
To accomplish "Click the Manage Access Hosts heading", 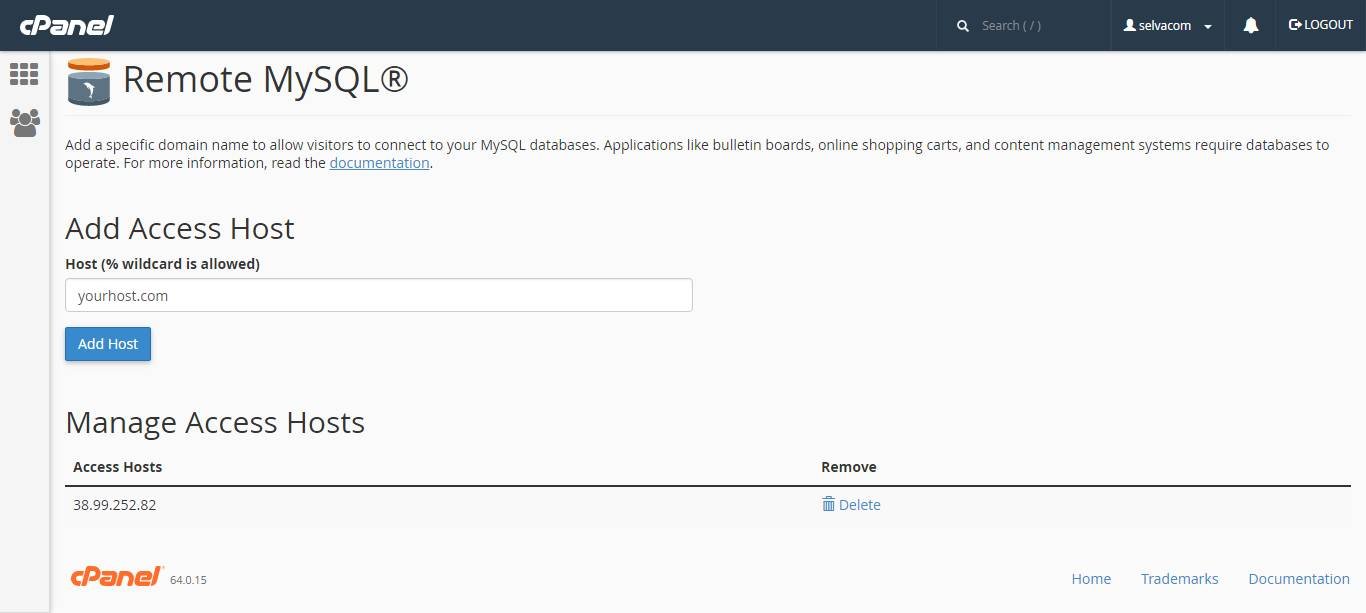I will click(215, 423).
